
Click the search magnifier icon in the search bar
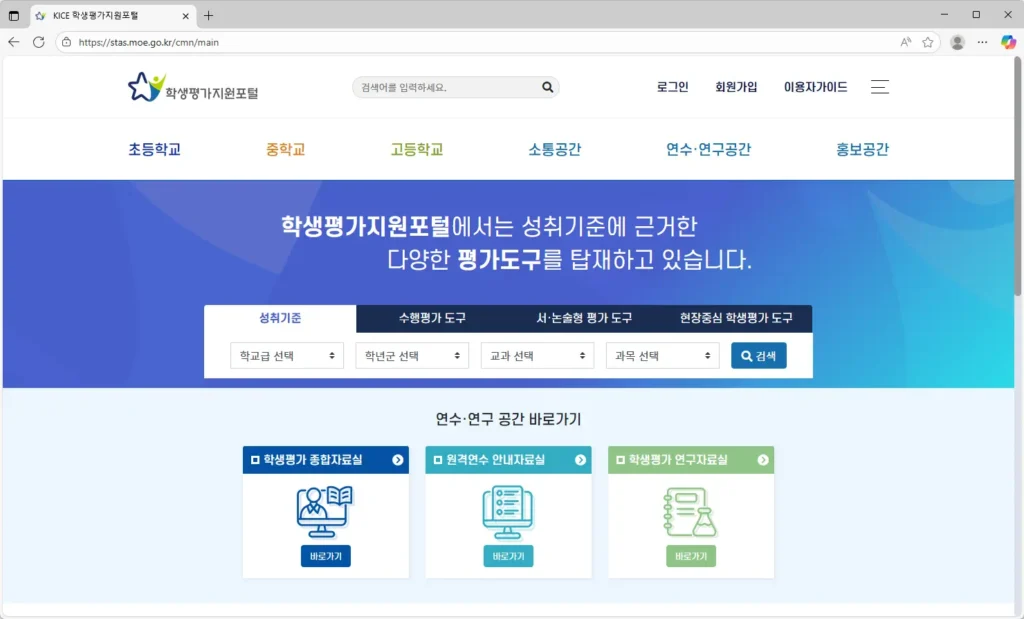pos(546,87)
